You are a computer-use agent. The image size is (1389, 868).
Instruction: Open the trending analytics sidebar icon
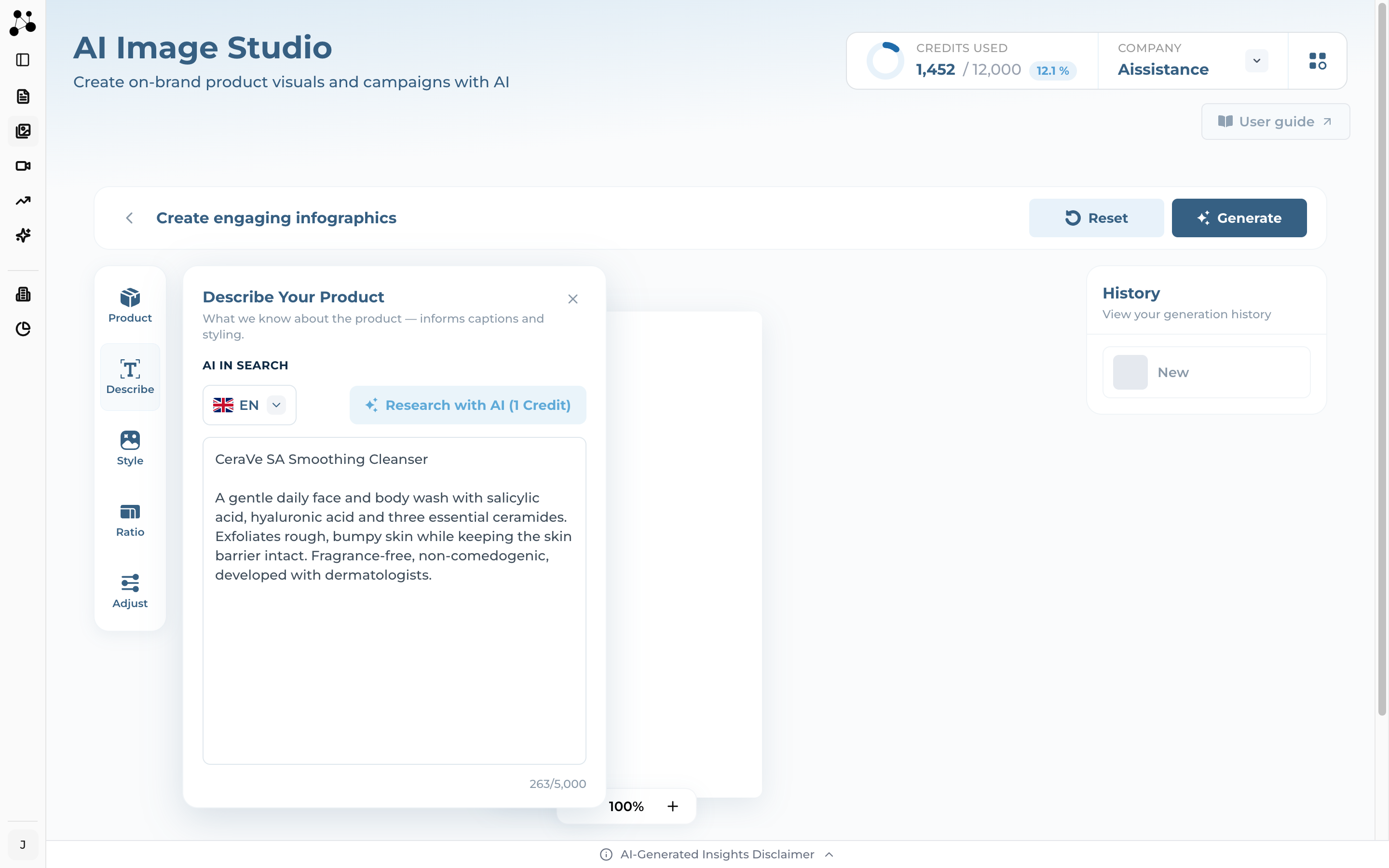click(23, 200)
